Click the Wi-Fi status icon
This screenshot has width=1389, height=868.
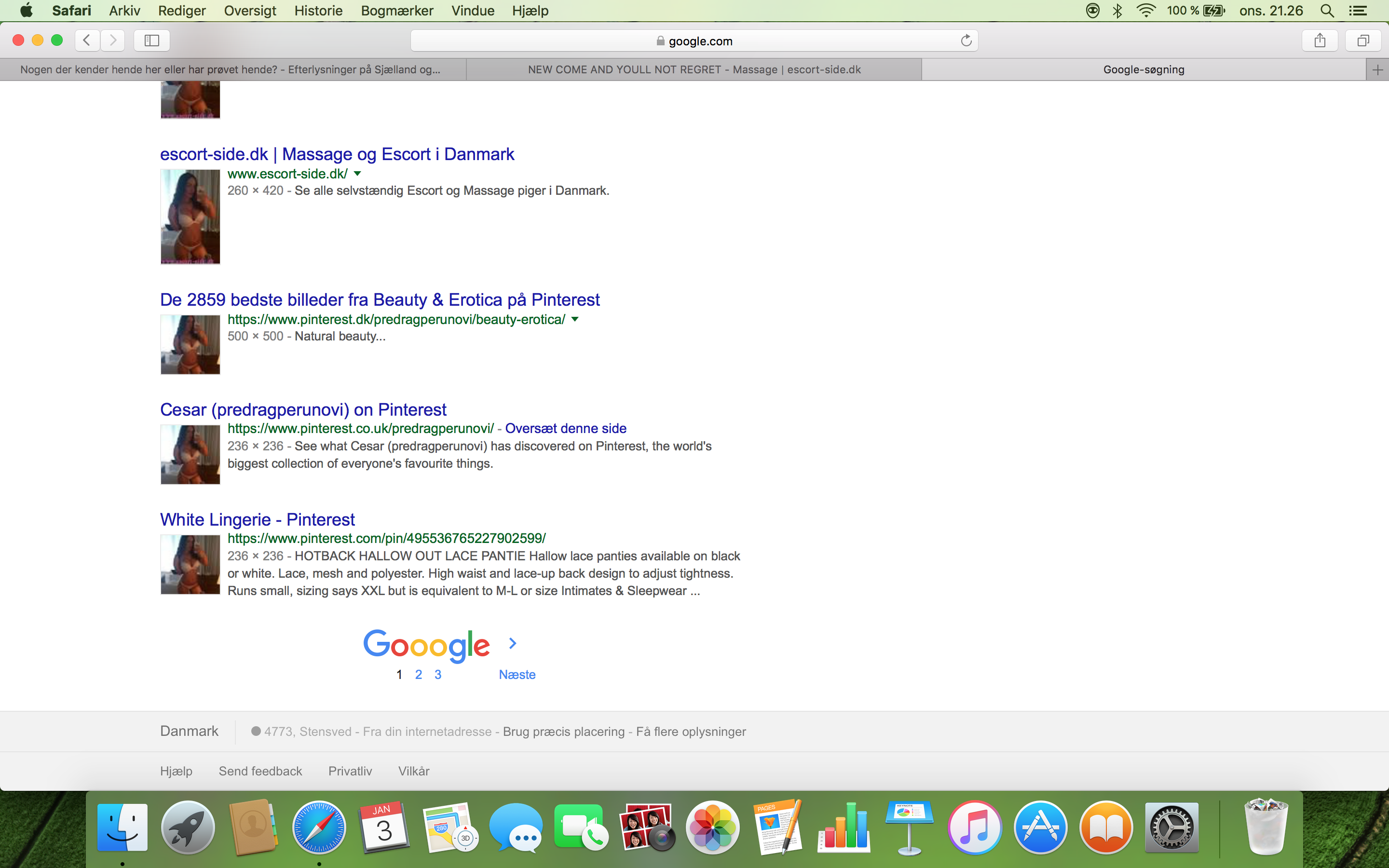[x=1146, y=10]
